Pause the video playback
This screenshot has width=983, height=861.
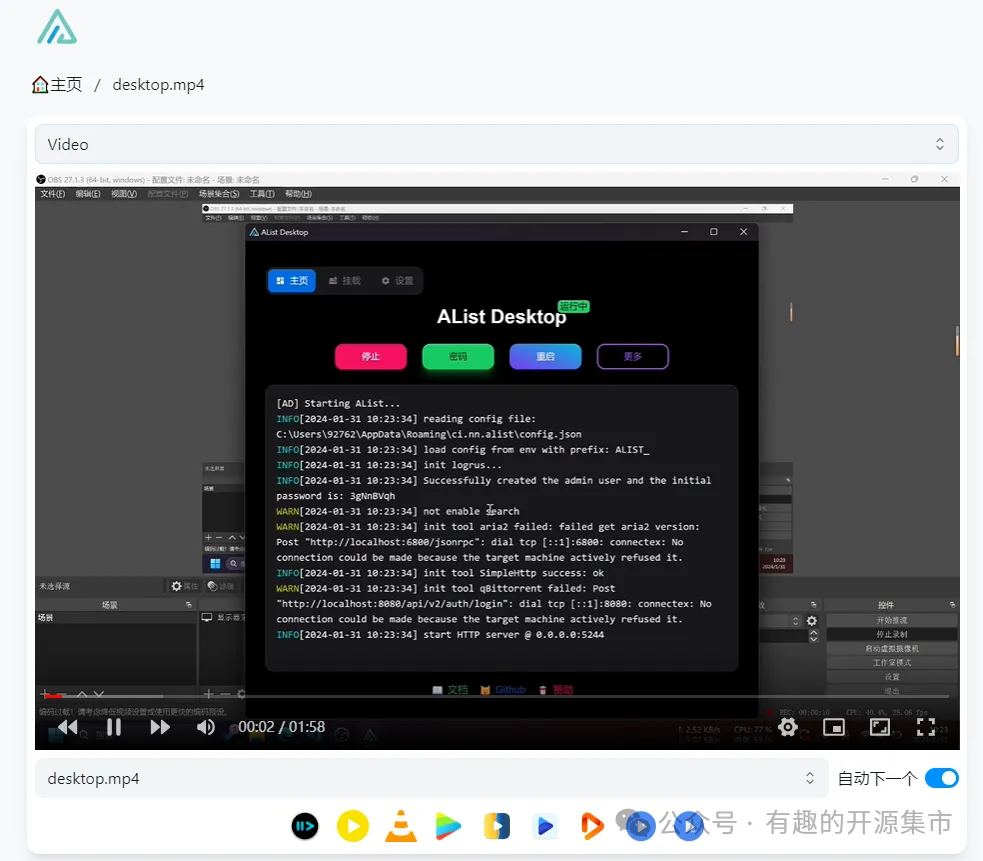click(113, 727)
